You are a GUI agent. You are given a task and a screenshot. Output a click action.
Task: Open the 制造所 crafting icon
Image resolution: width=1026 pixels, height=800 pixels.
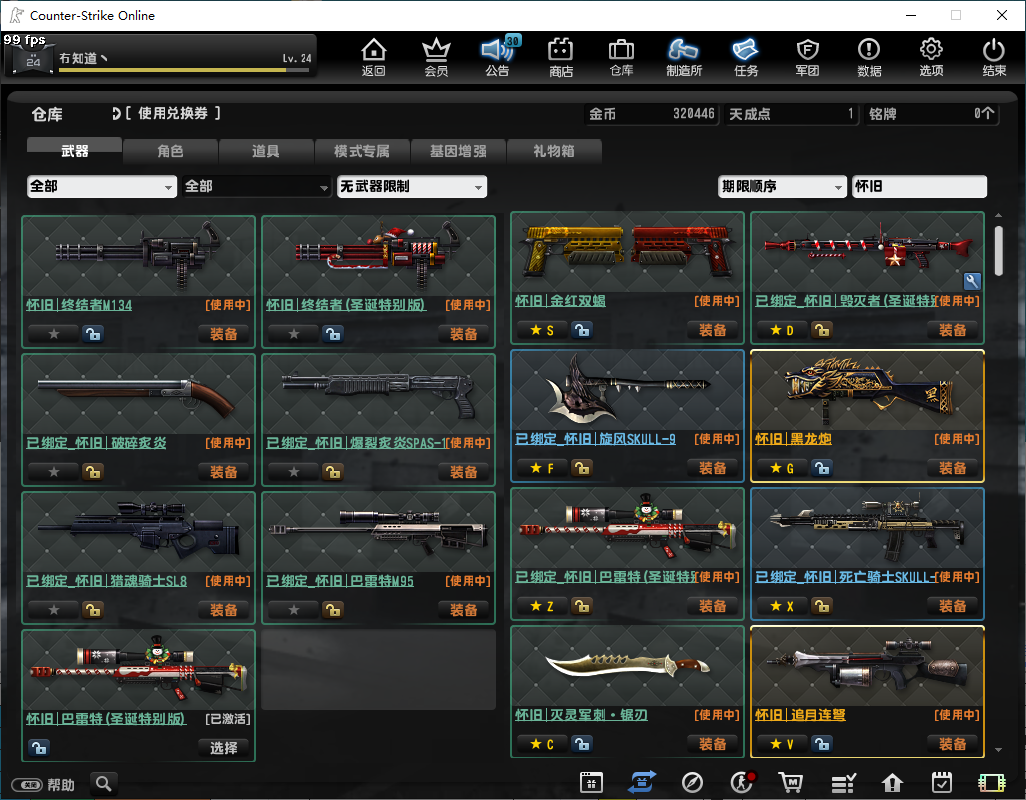click(684, 57)
